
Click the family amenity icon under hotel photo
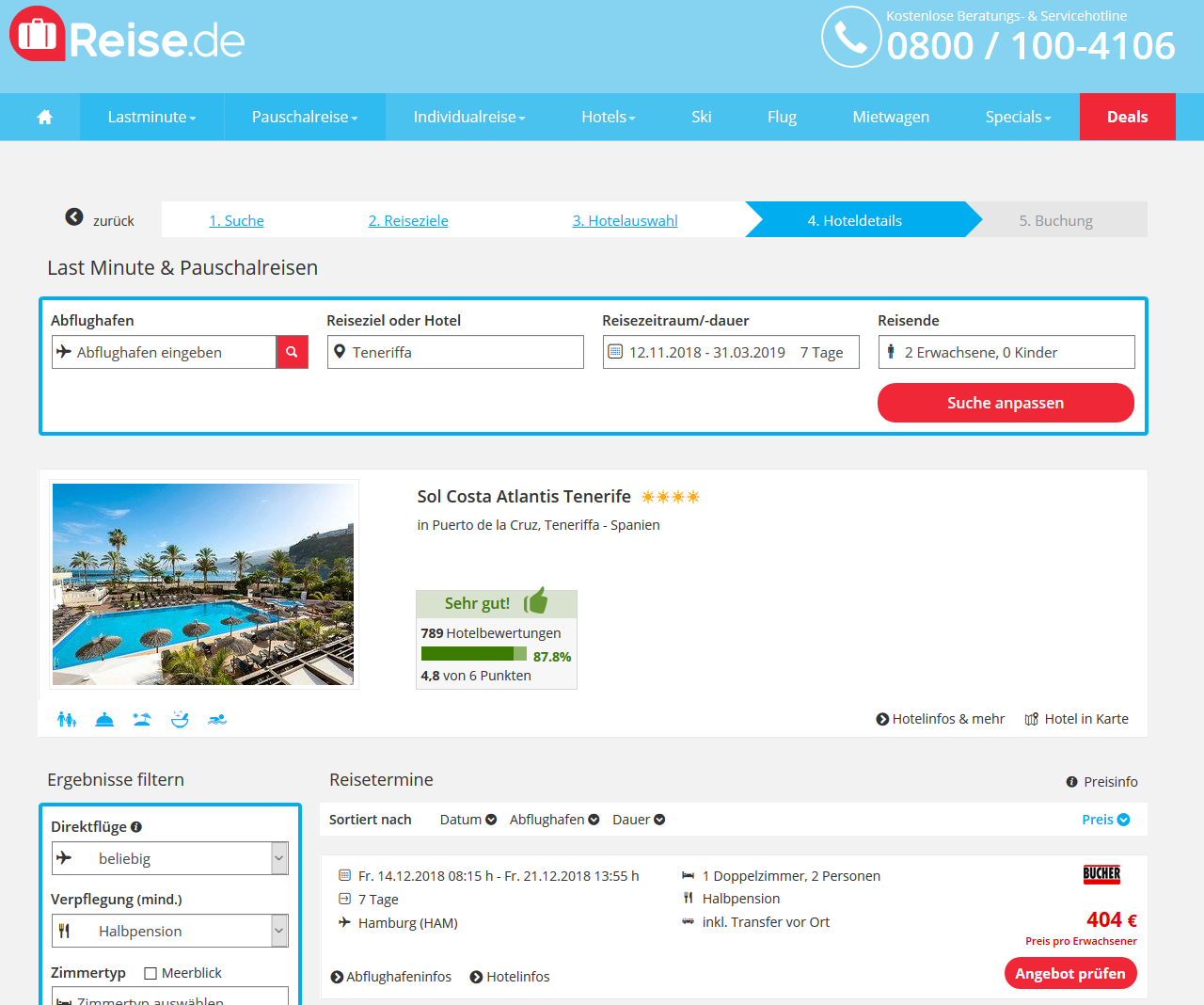click(x=66, y=719)
